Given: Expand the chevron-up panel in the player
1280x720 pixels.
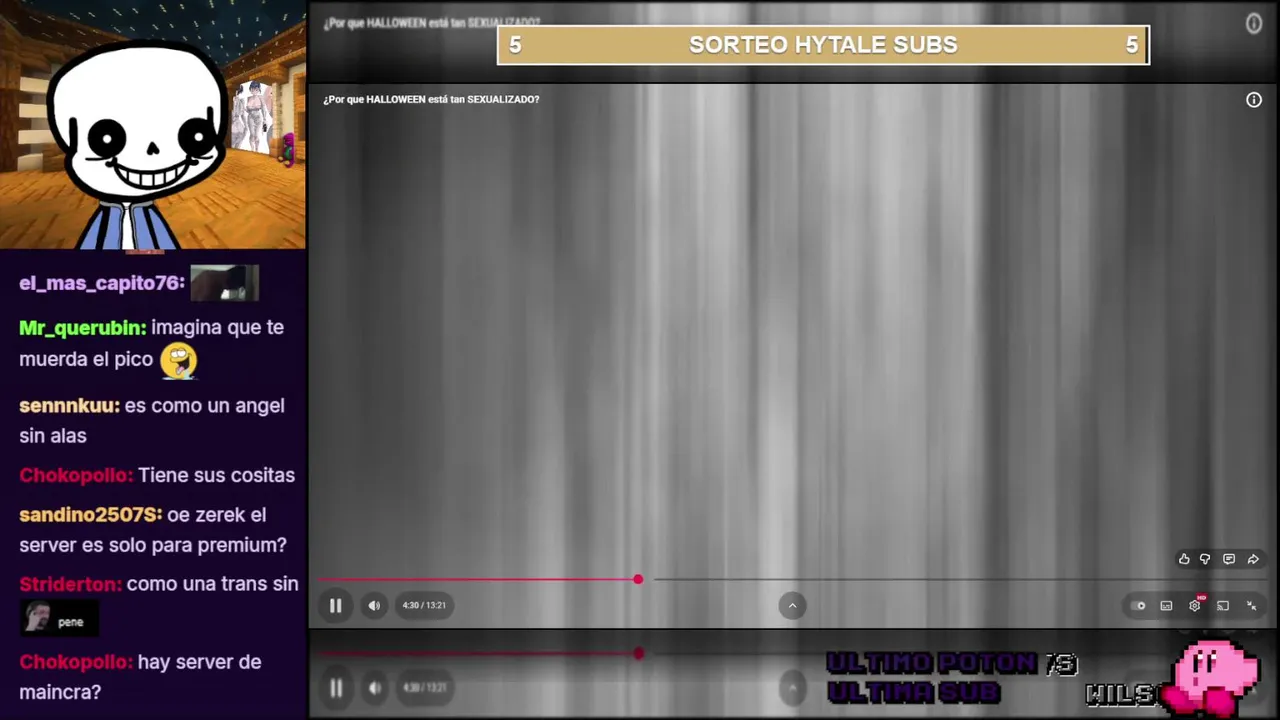Looking at the screenshot, I should coord(792,605).
